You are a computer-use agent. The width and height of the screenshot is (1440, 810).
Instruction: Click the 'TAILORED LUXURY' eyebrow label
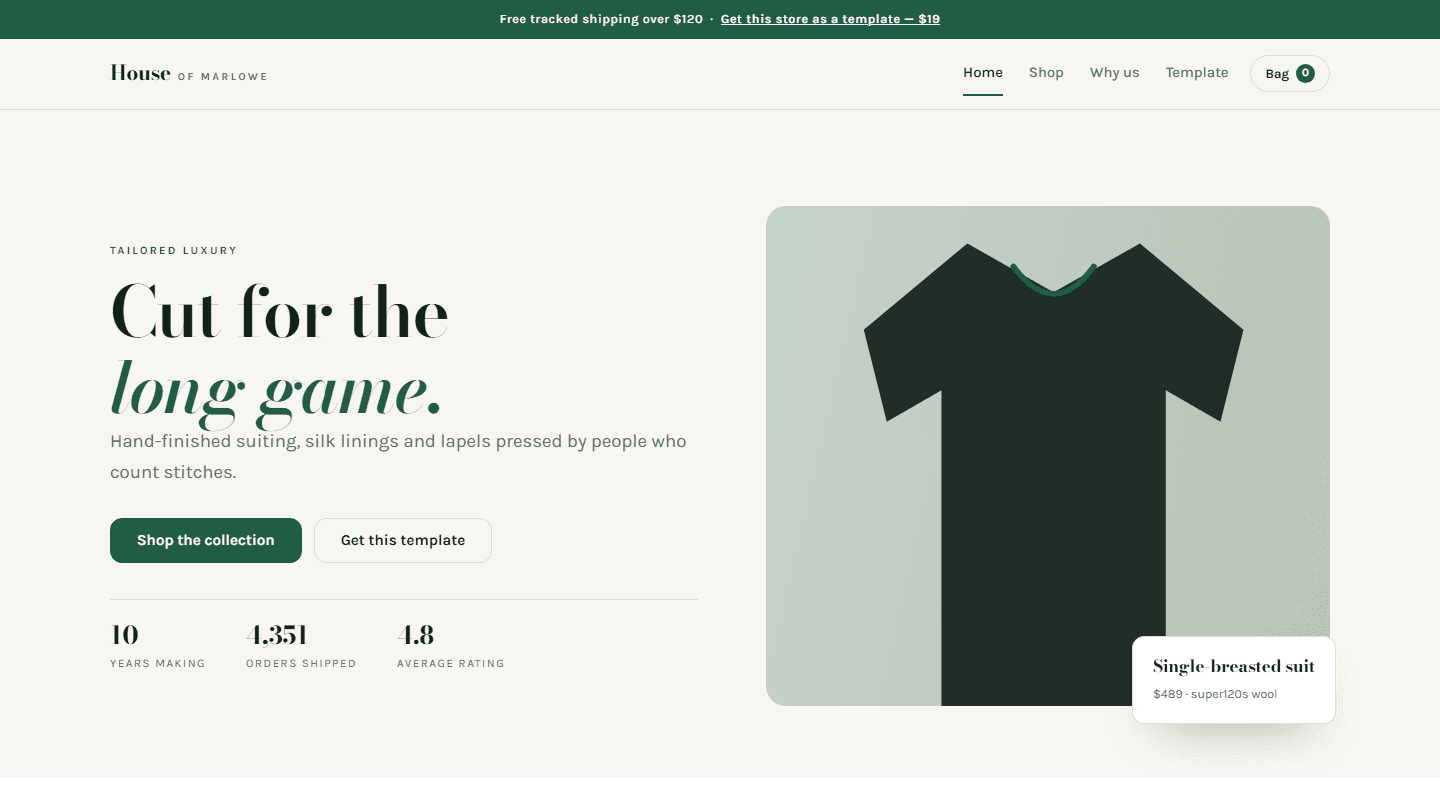174,251
